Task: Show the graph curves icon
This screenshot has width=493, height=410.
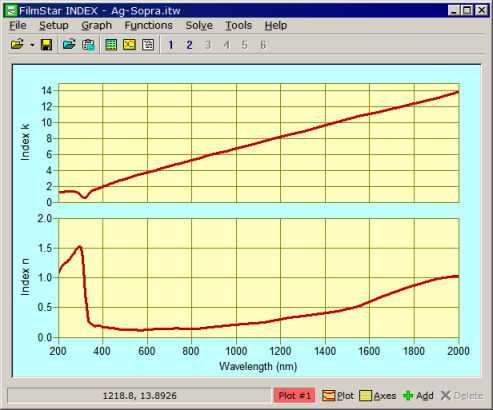Action: 129,45
